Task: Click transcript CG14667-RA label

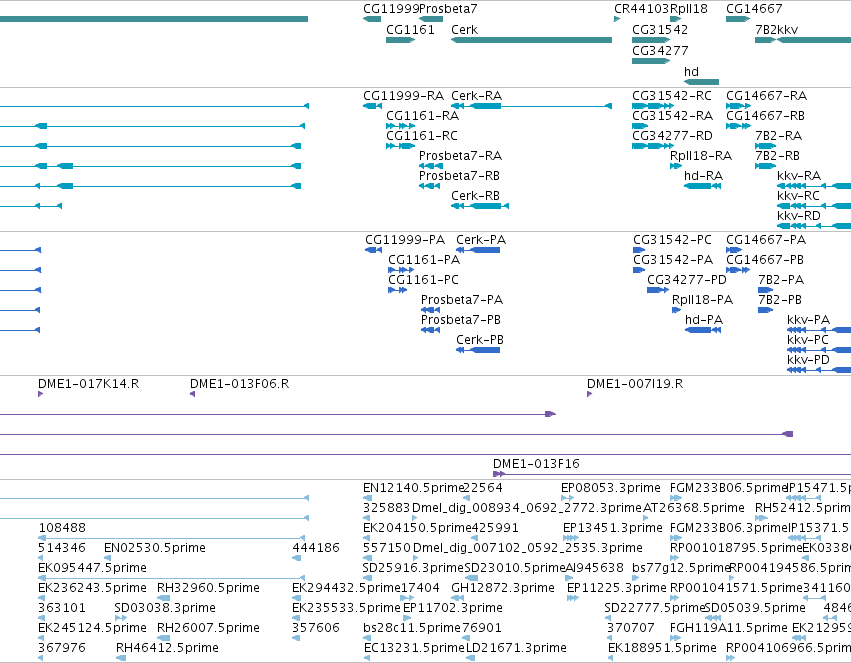Action: click(x=766, y=96)
